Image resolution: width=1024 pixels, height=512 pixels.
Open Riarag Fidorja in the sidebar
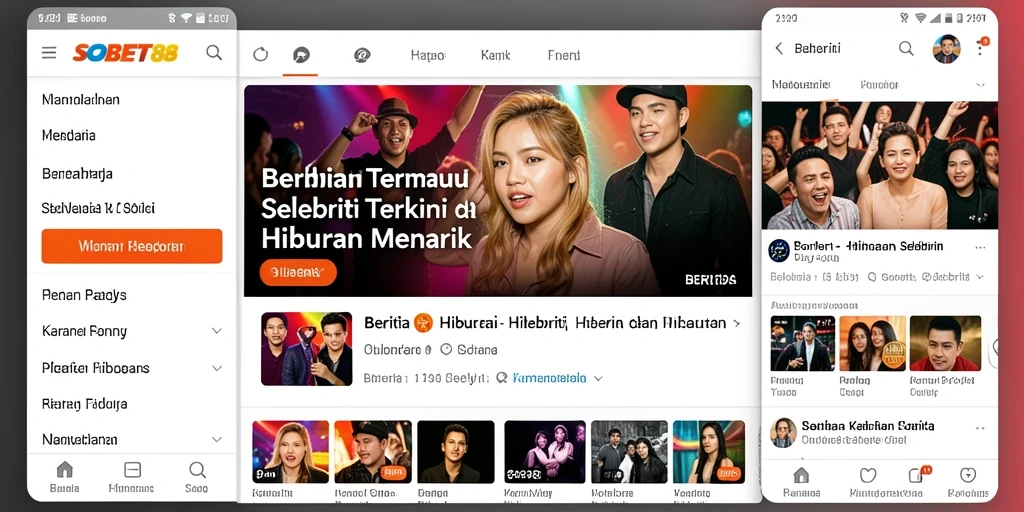pos(84,404)
